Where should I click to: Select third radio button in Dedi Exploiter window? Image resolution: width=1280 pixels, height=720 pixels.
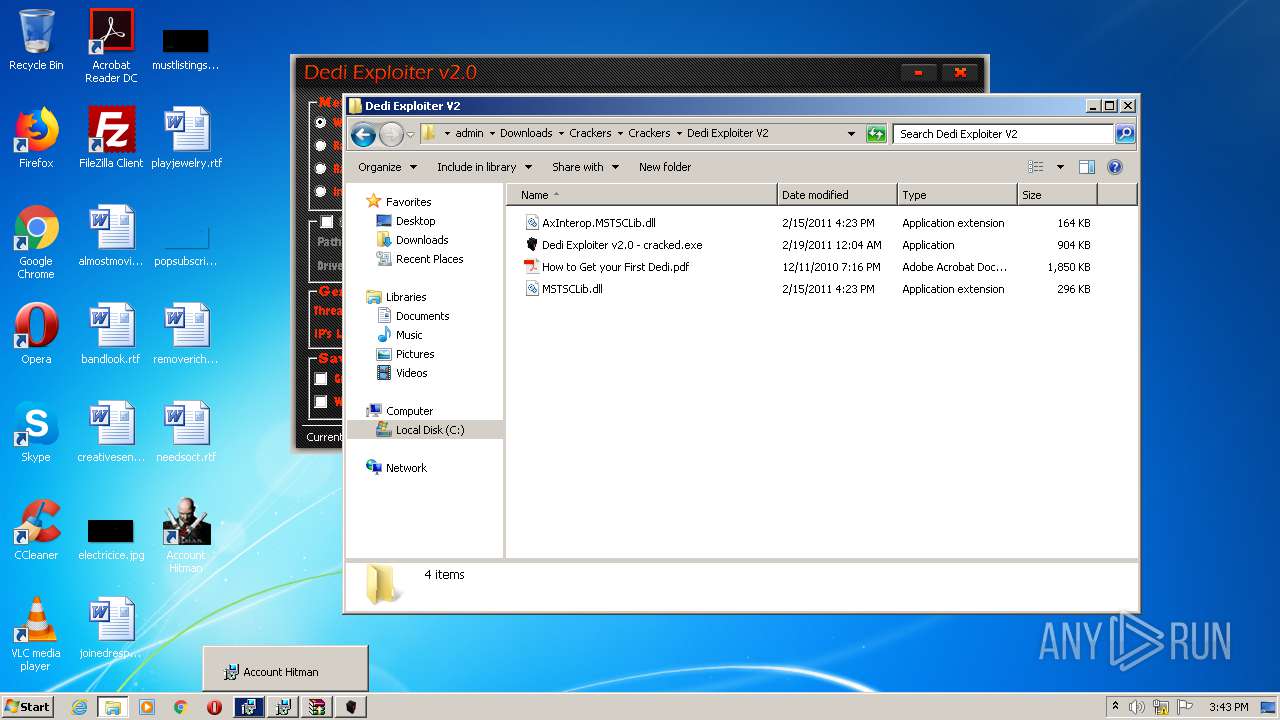pyautogui.click(x=321, y=168)
